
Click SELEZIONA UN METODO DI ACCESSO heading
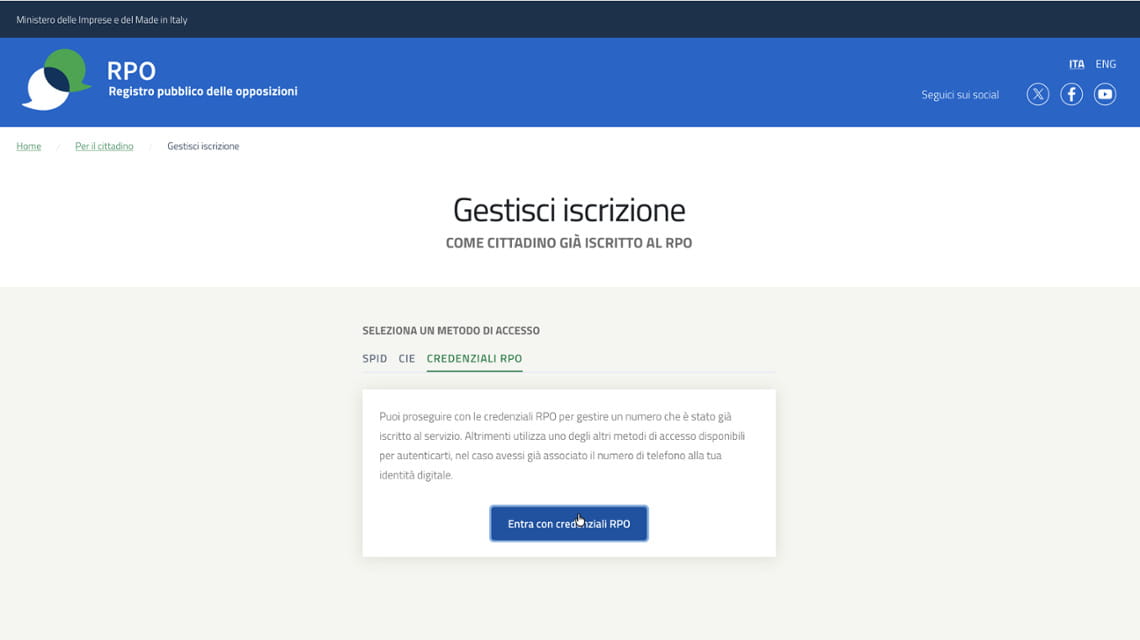pos(451,330)
